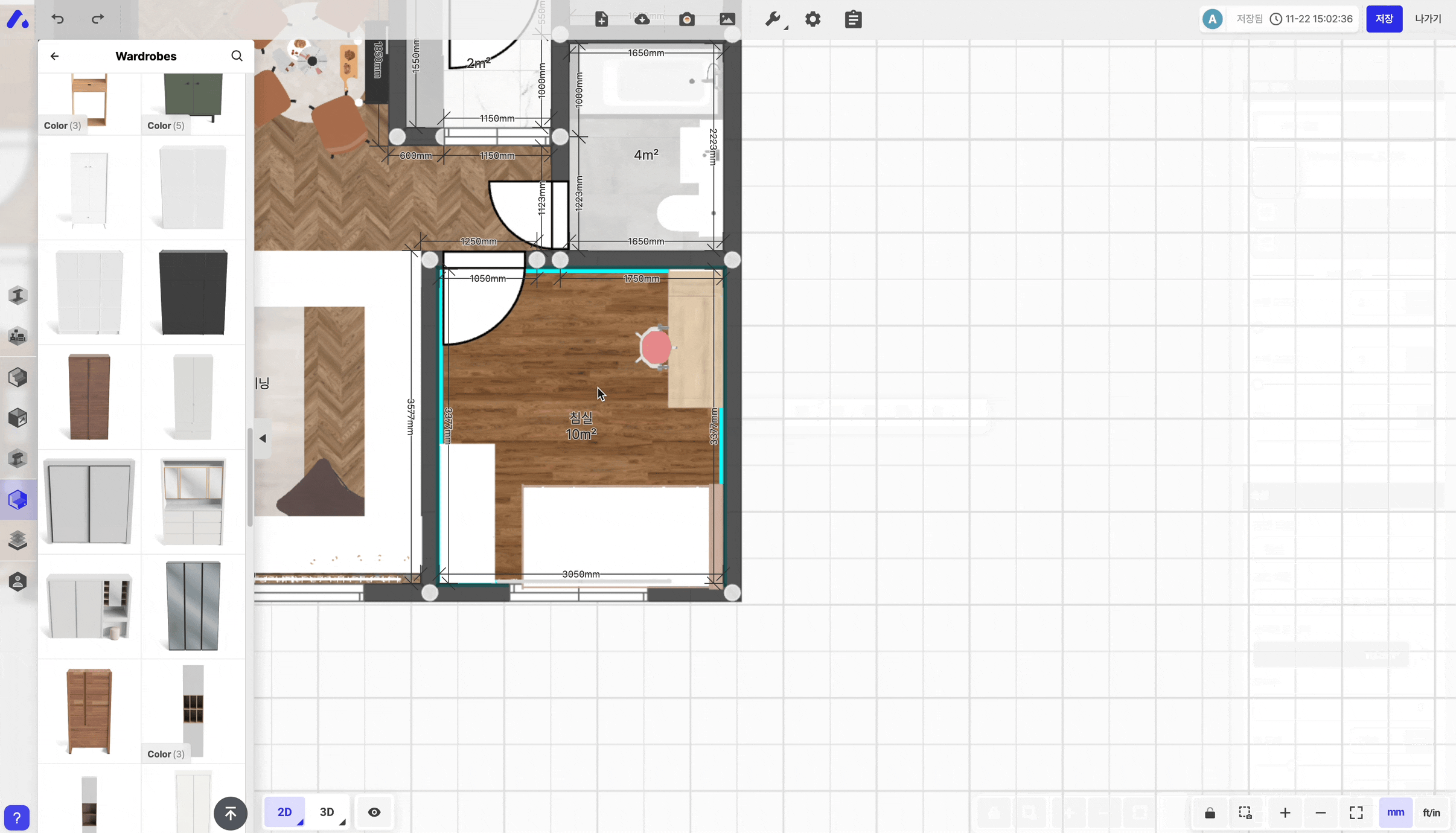Screen dimensions: 1456x833
Task: Go back from the Wardrobes category
Action: (55, 56)
